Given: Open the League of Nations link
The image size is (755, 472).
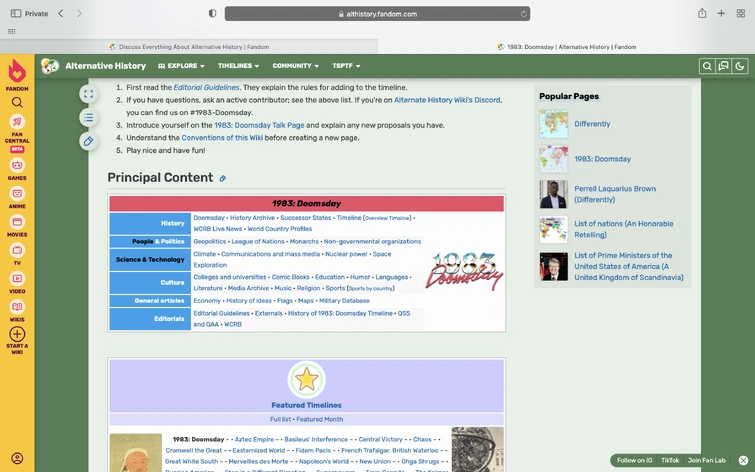Looking at the screenshot, I should pyautogui.click(x=258, y=241).
